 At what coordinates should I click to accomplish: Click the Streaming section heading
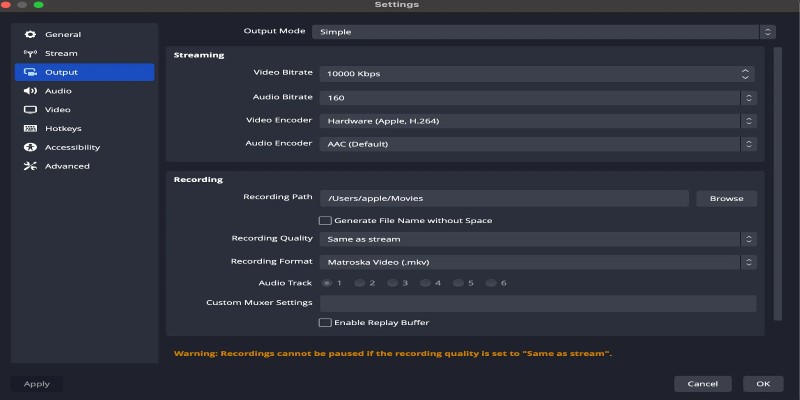[199, 55]
